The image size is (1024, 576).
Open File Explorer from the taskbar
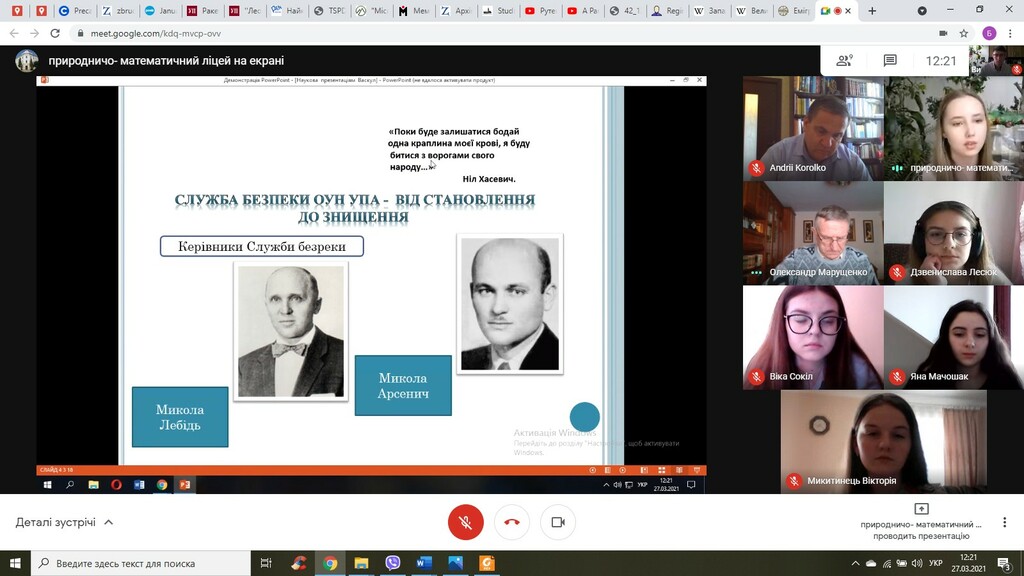tap(361, 563)
